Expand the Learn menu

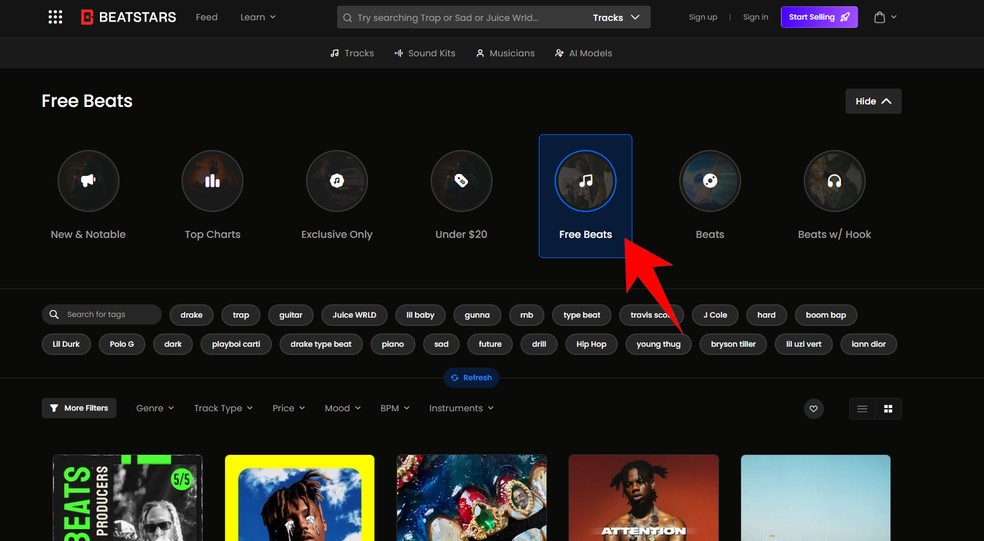coord(258,17)
